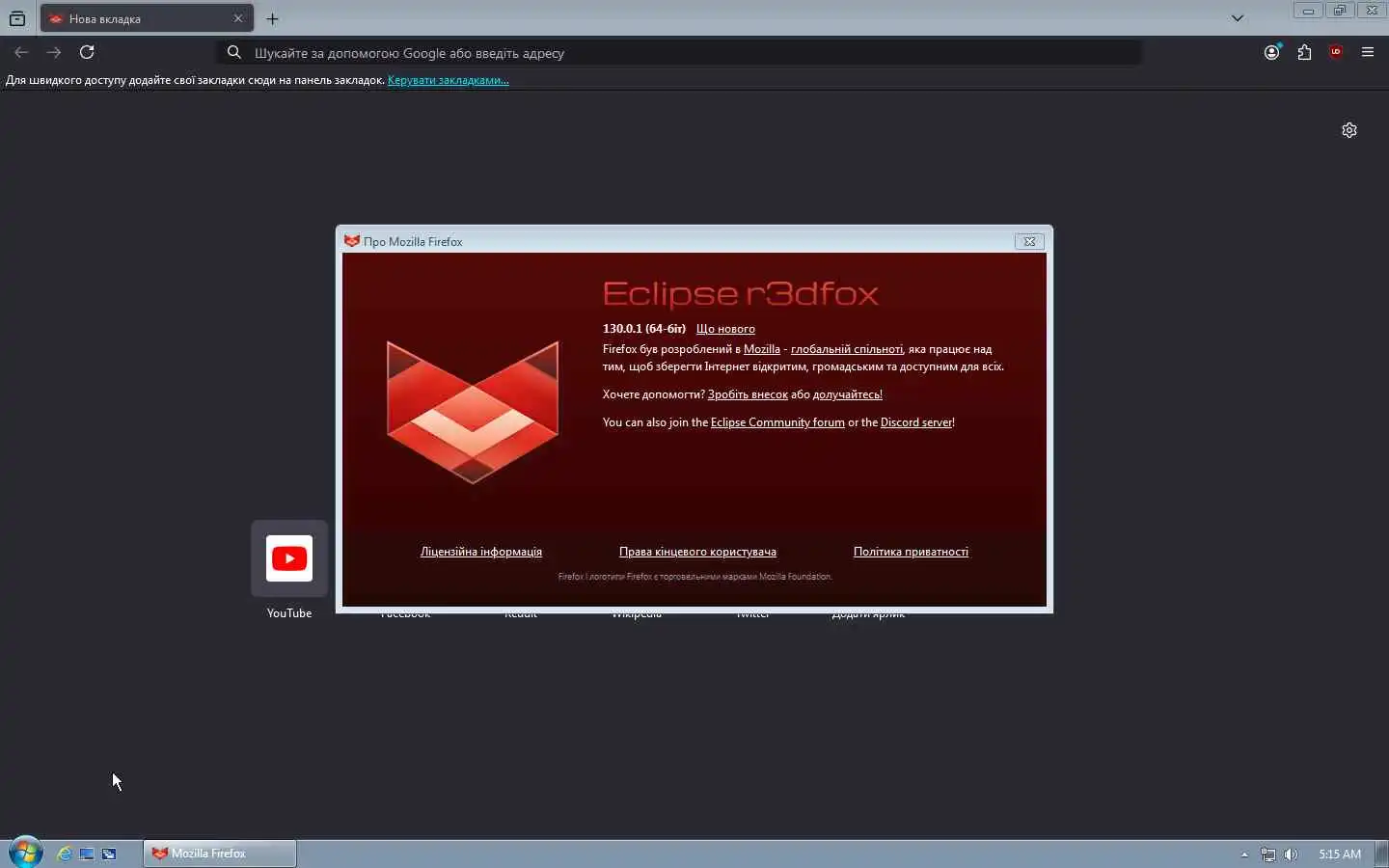
Task: Open new tab page settings gear
Action: [x=1349, y=130]
